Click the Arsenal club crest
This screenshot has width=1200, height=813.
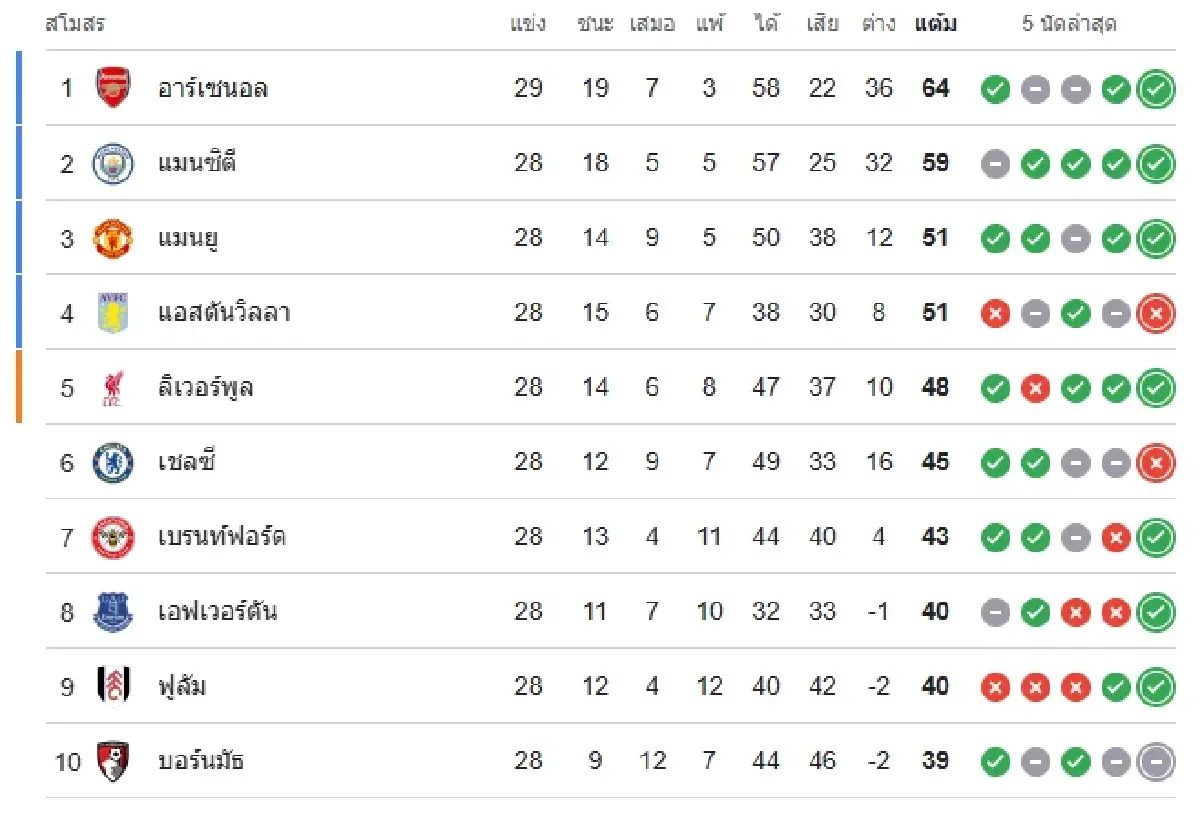coord(113,88)
